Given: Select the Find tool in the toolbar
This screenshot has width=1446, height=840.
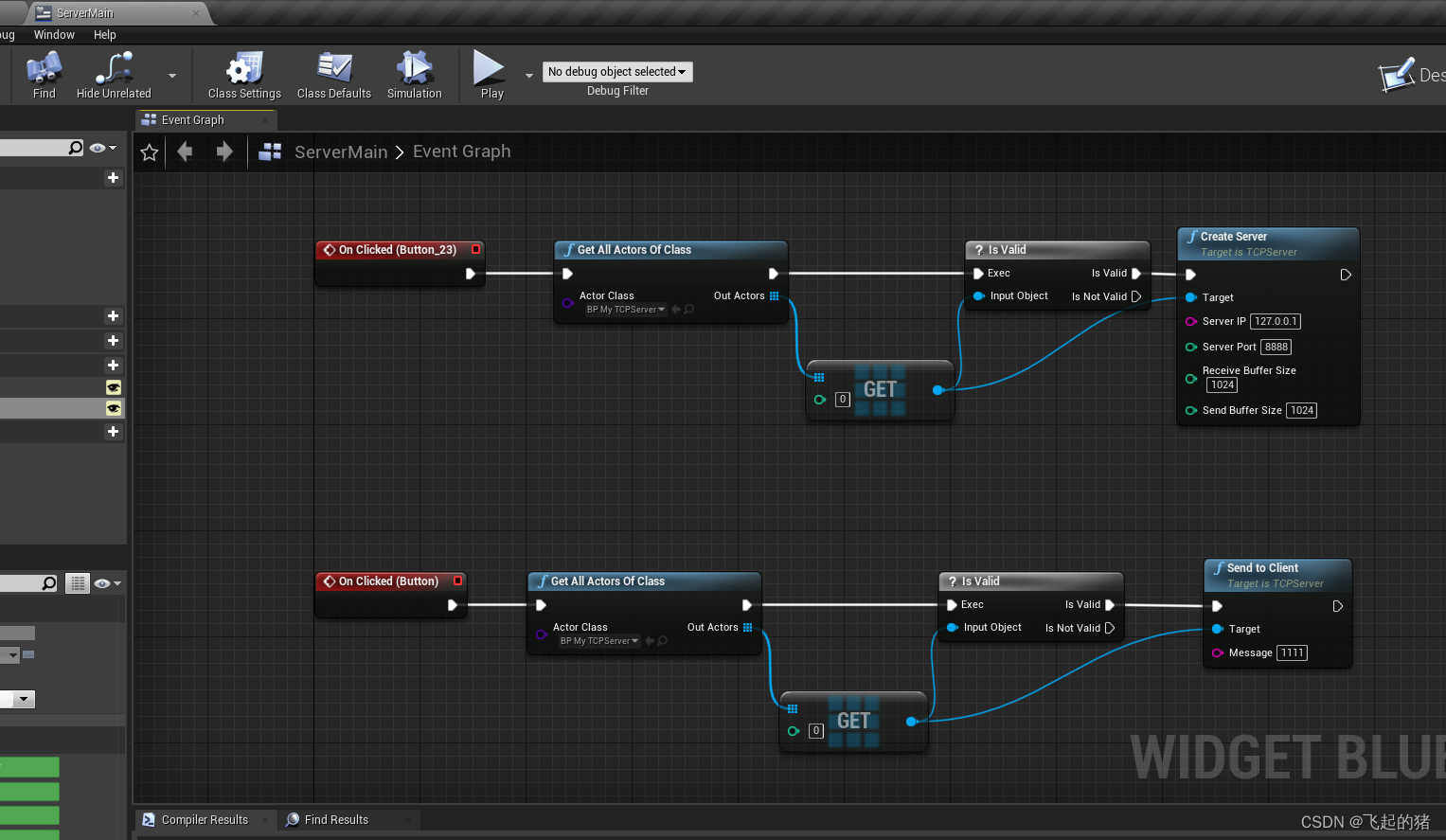Looking at the screenshot, I should point(44,75).
